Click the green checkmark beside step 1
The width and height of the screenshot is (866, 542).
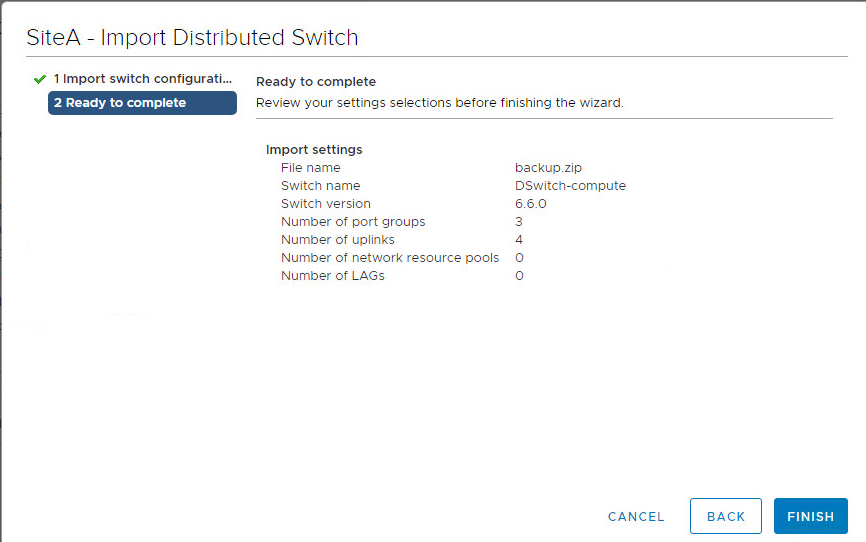(40, 79)
